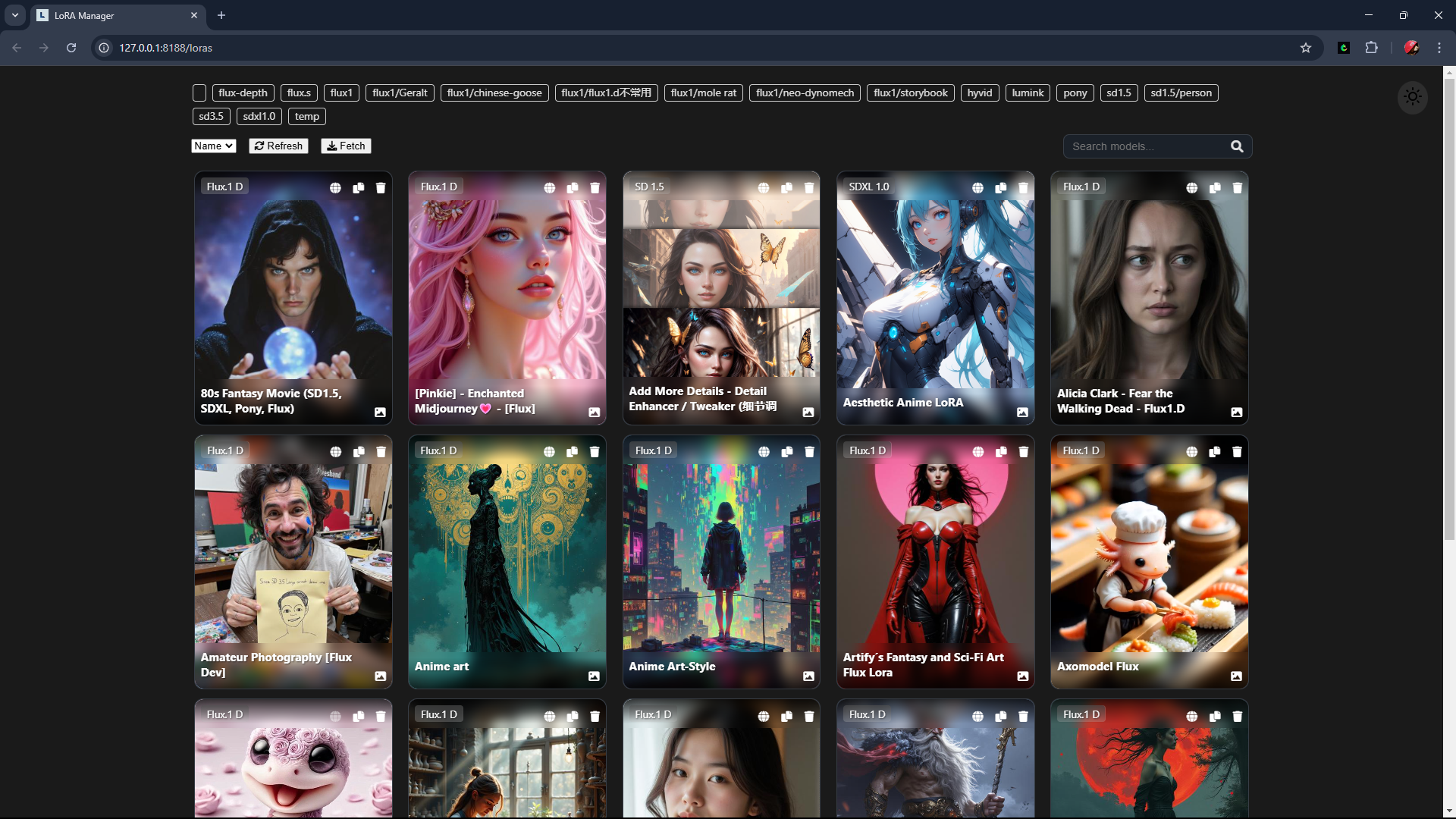
Task: Click replace preview icon on Anime Art-Style card
Action: pyautogui.click(x=808, y=676)
